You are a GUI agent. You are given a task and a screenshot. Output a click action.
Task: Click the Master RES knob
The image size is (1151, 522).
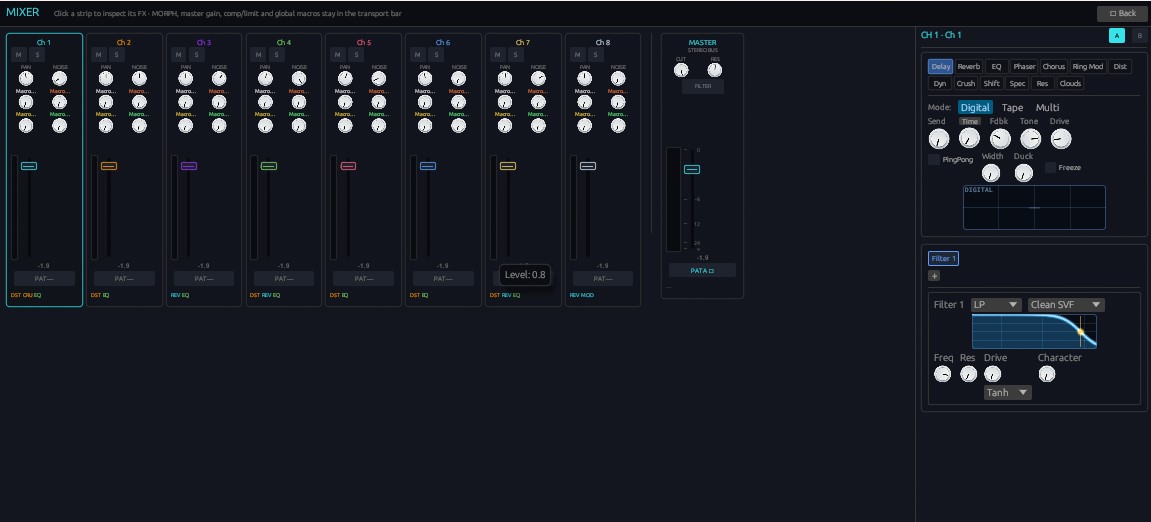click(714, 70)
